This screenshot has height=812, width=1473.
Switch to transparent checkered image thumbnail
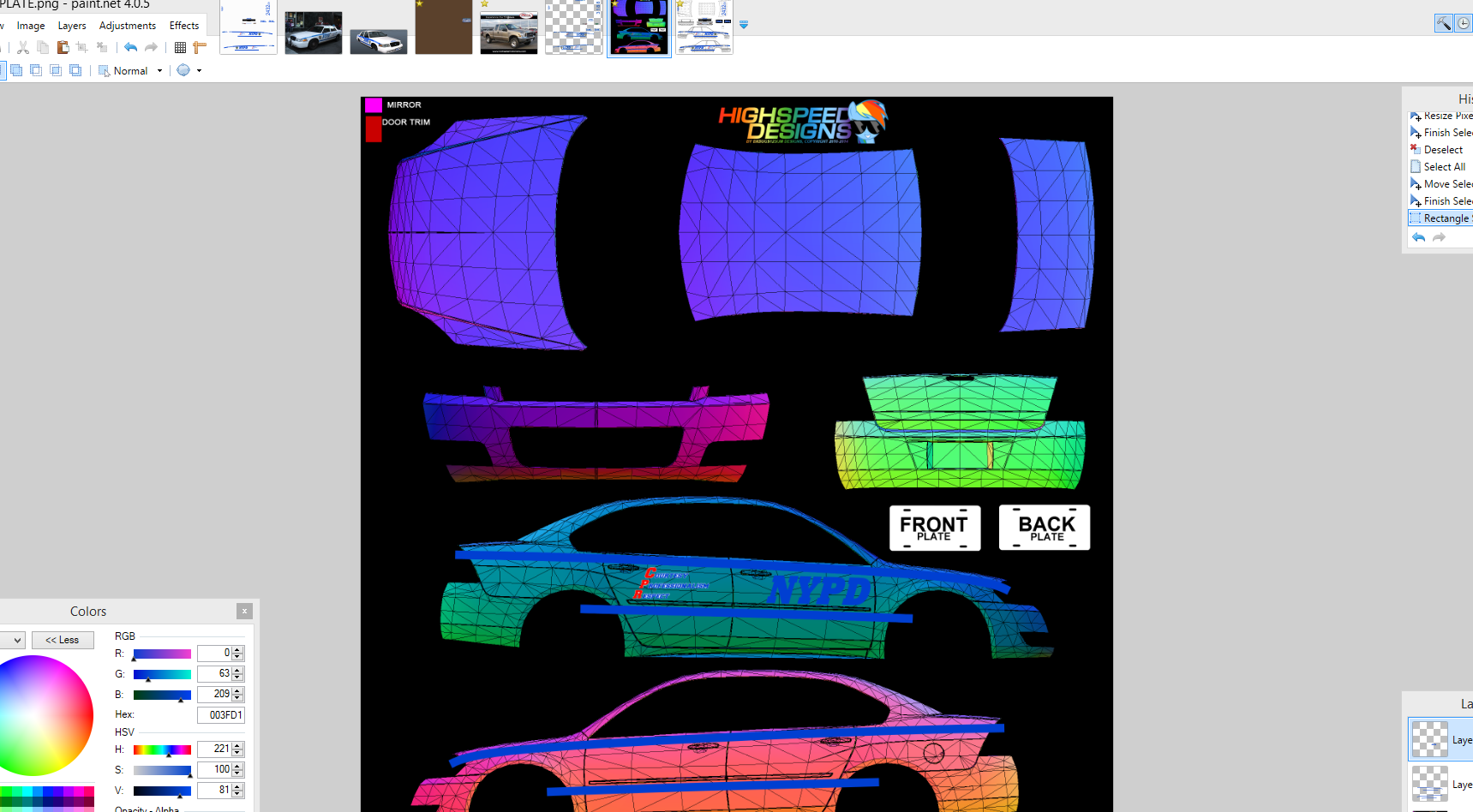[574, 27]
